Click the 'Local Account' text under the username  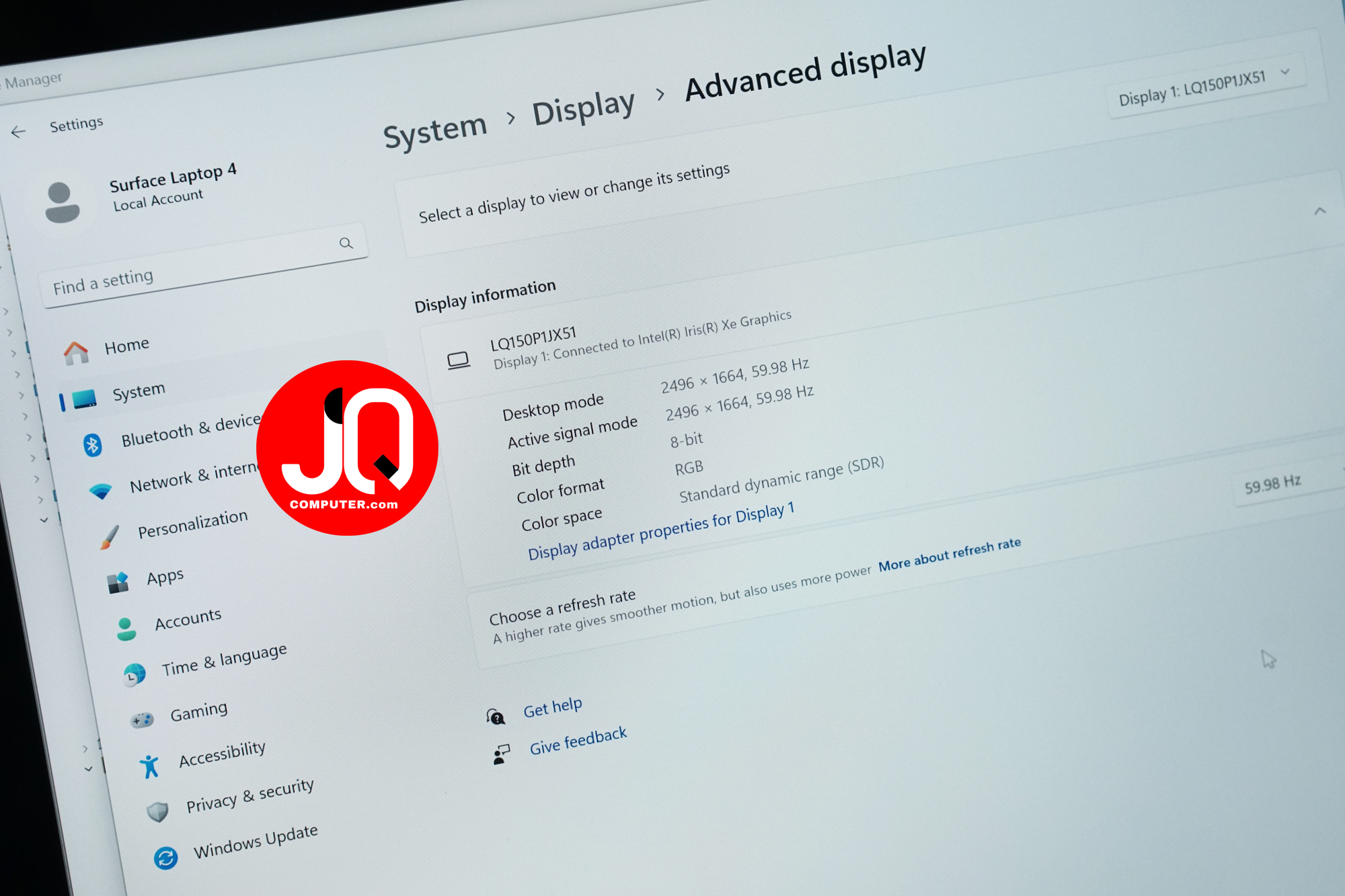click(158, 200)
